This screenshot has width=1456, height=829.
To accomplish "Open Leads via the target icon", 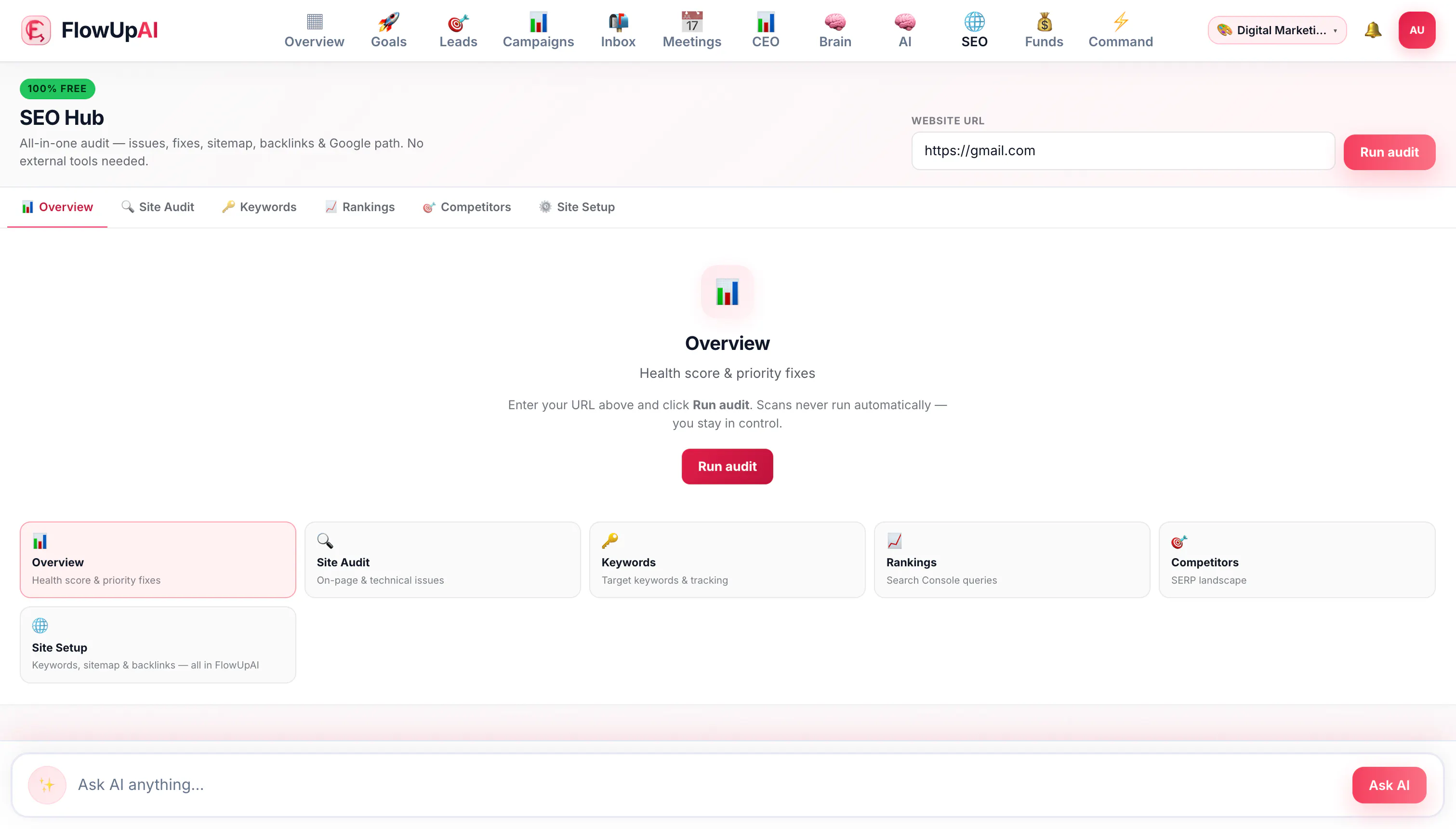I will coord(458,22).
